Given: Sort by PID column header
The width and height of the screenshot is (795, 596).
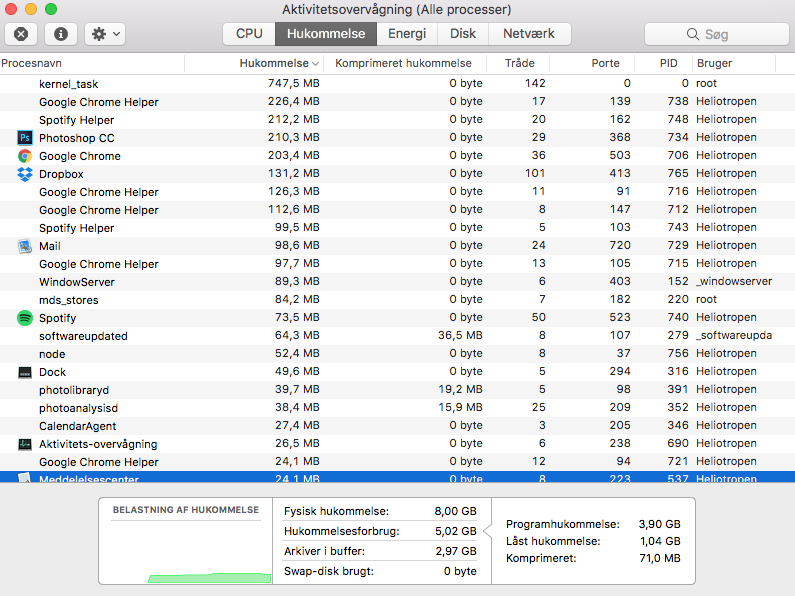Looking at the screenshot, I should [663, 63].
